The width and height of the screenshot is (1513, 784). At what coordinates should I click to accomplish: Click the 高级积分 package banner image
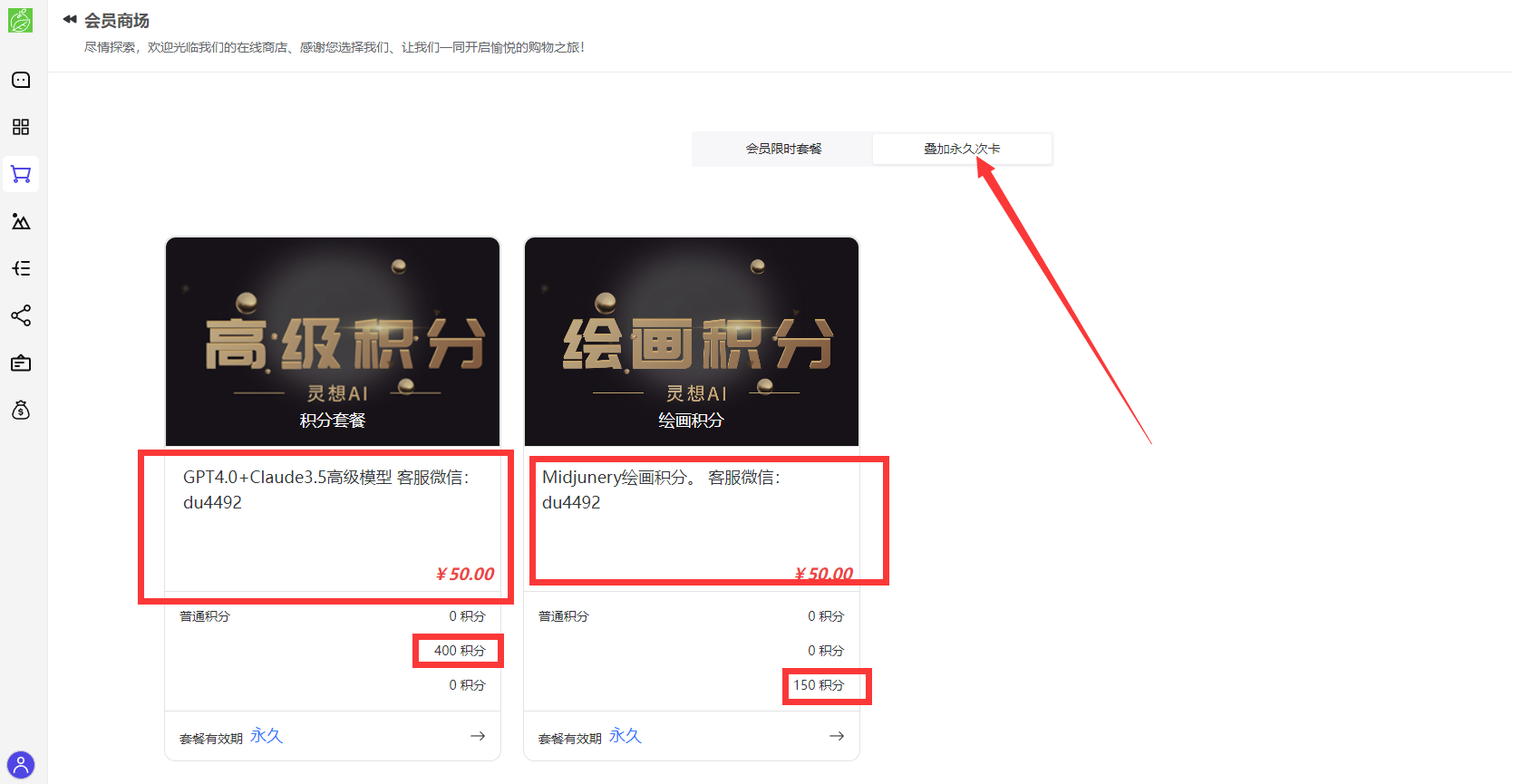click(x=333, y=342)
